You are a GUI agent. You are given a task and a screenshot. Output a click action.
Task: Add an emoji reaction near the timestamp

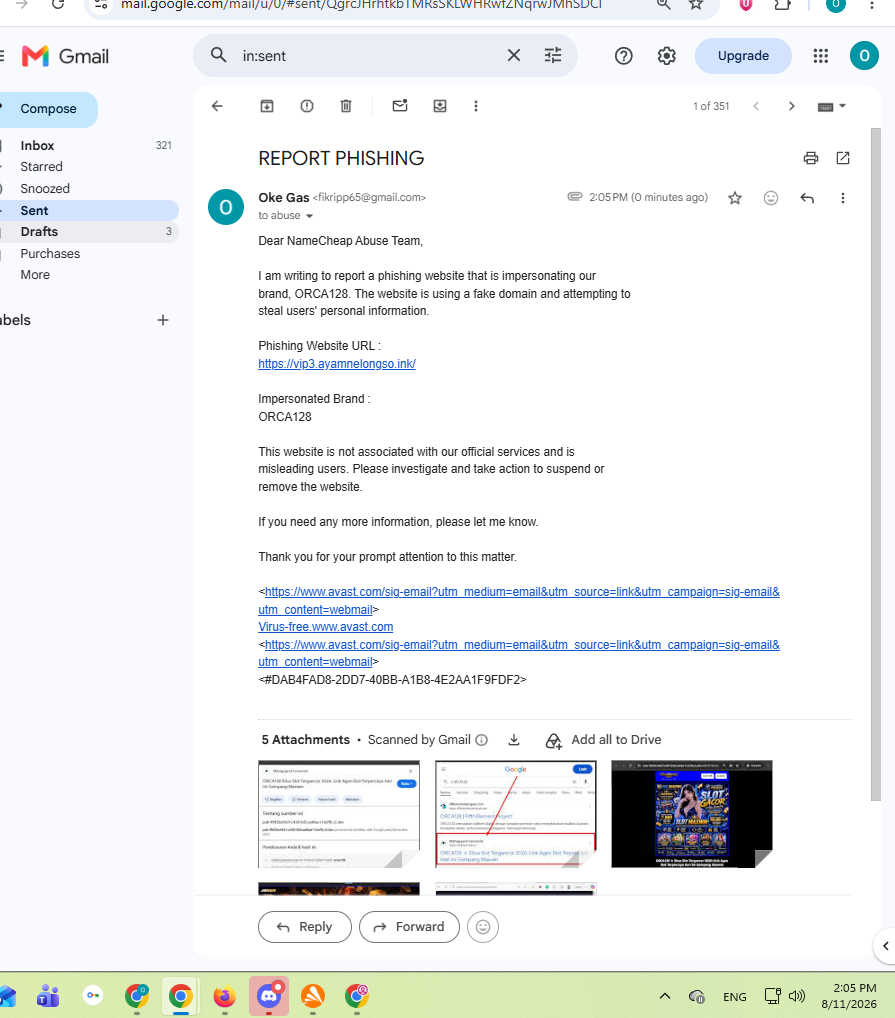[x=770, y=198]
